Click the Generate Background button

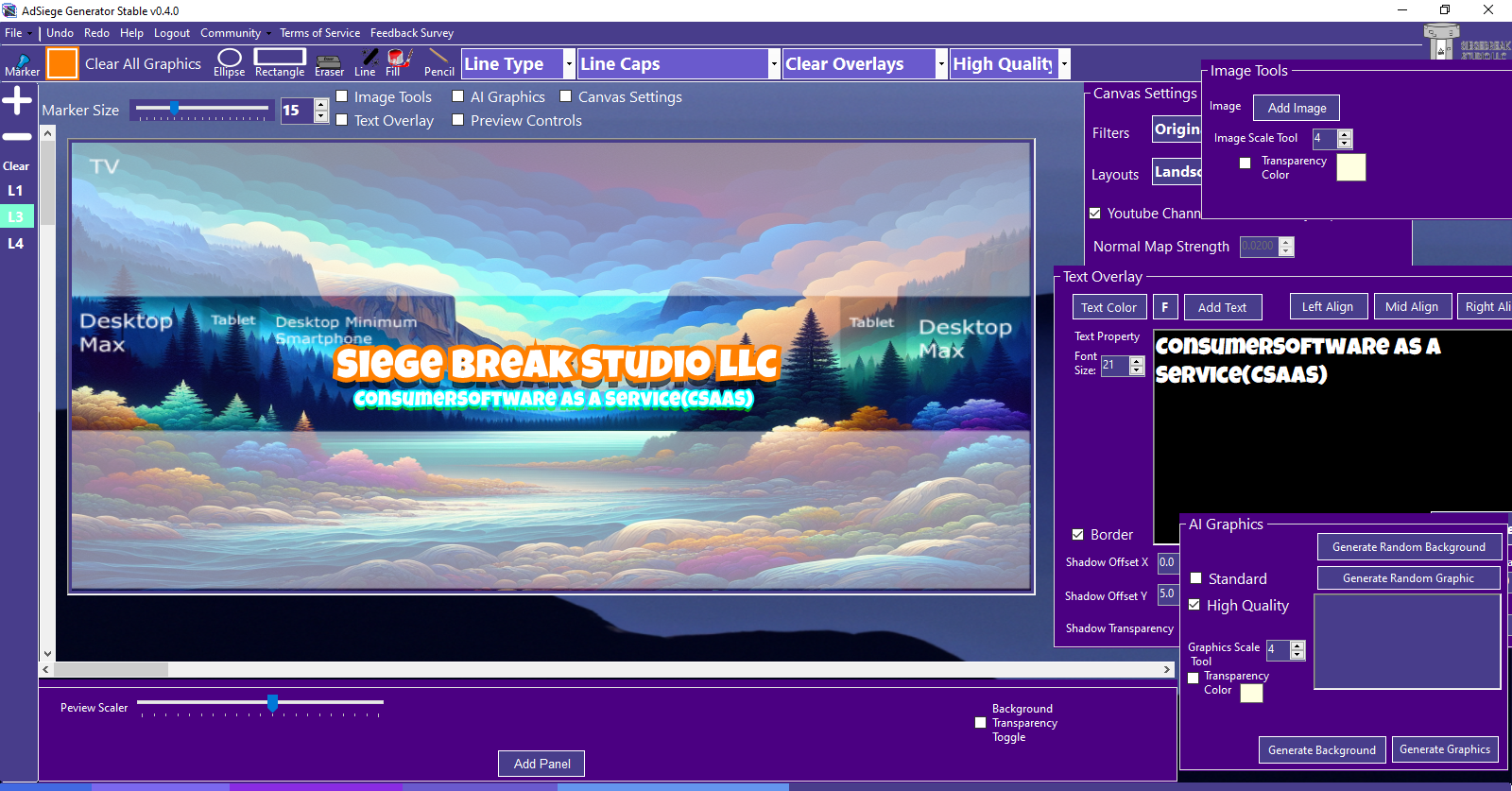click(x=1322, y=750)
